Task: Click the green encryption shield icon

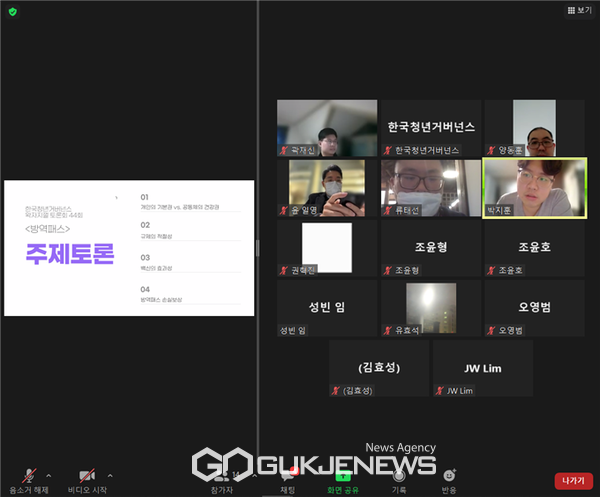Action: click(13, 12)
